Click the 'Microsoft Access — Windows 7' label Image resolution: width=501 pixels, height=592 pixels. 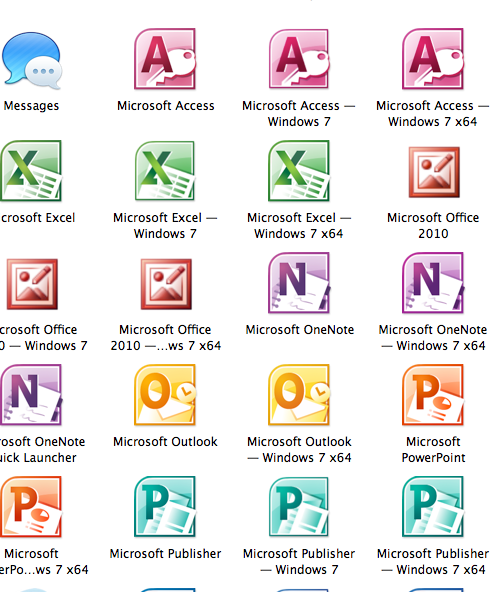(x=299, y=114)
